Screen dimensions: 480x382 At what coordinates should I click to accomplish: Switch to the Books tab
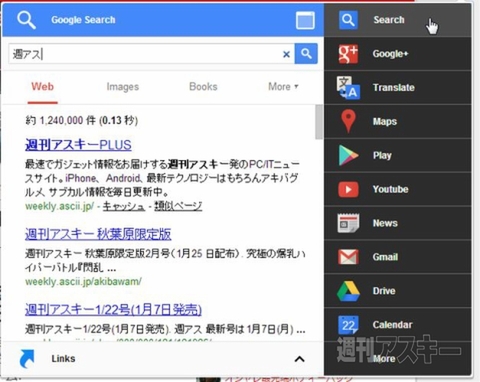tap(203, 86)
